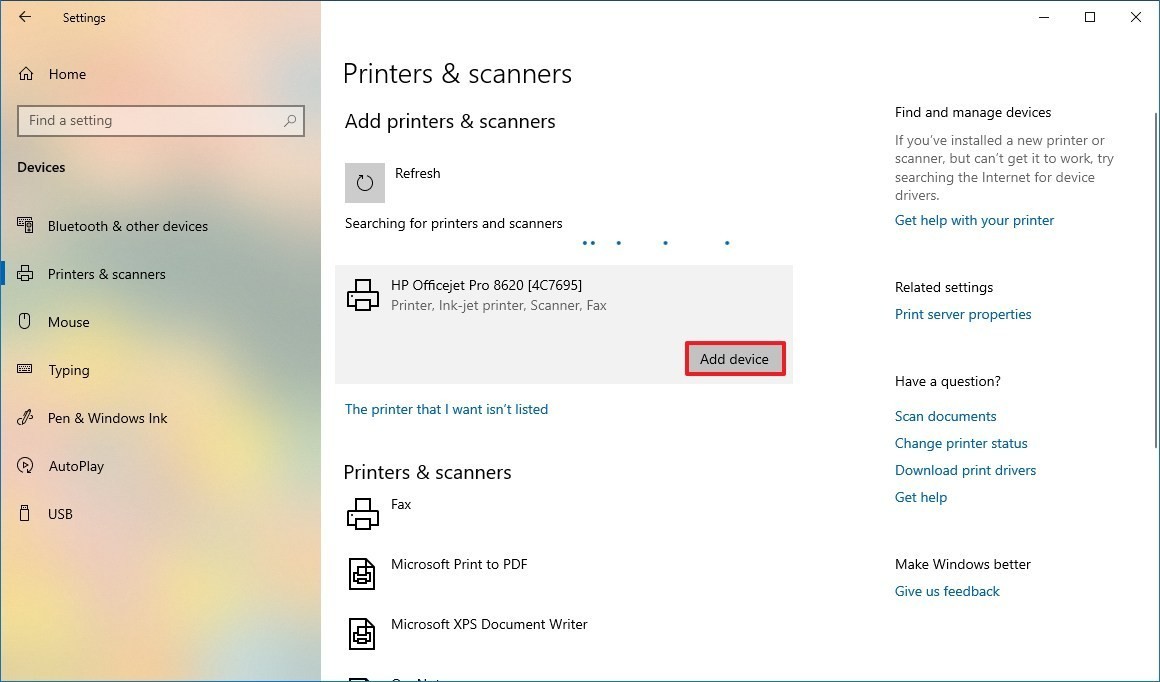Click the Home house icon

coord(26,74)
